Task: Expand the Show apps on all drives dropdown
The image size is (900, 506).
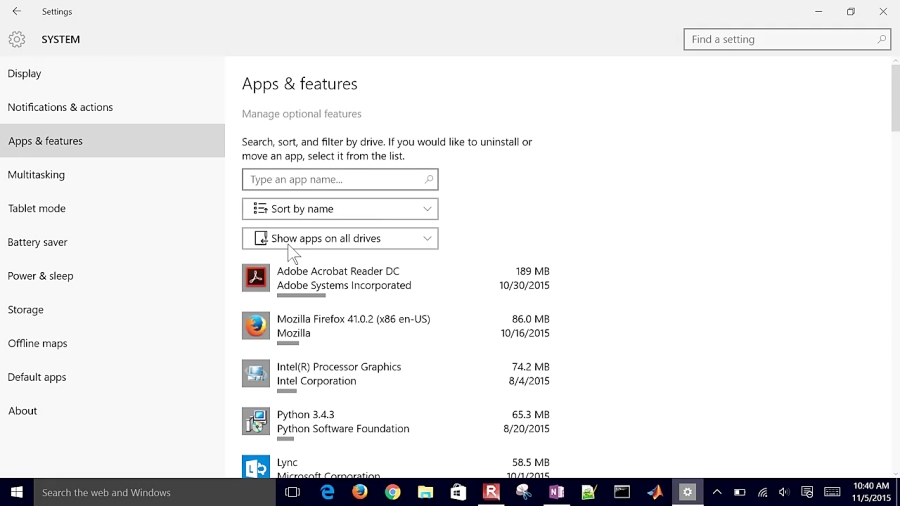Action: pos(340,239)
